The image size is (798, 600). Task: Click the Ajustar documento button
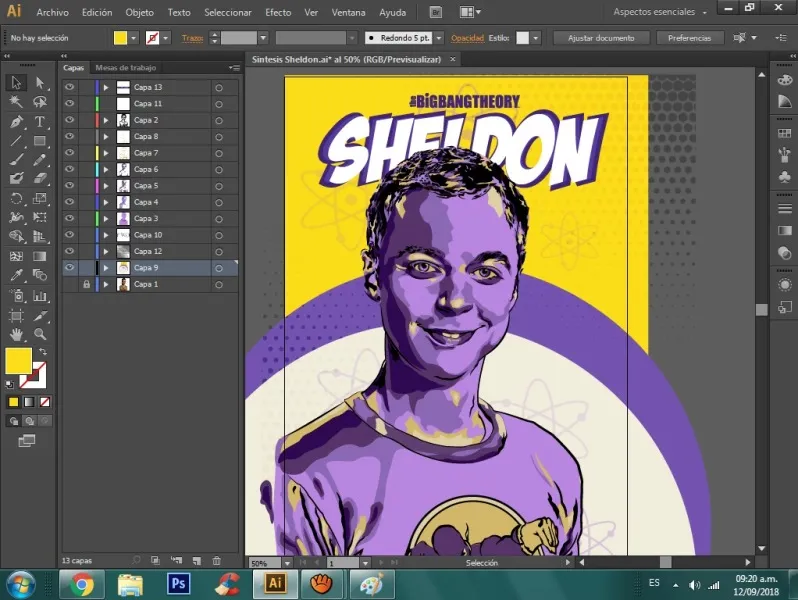601,38
